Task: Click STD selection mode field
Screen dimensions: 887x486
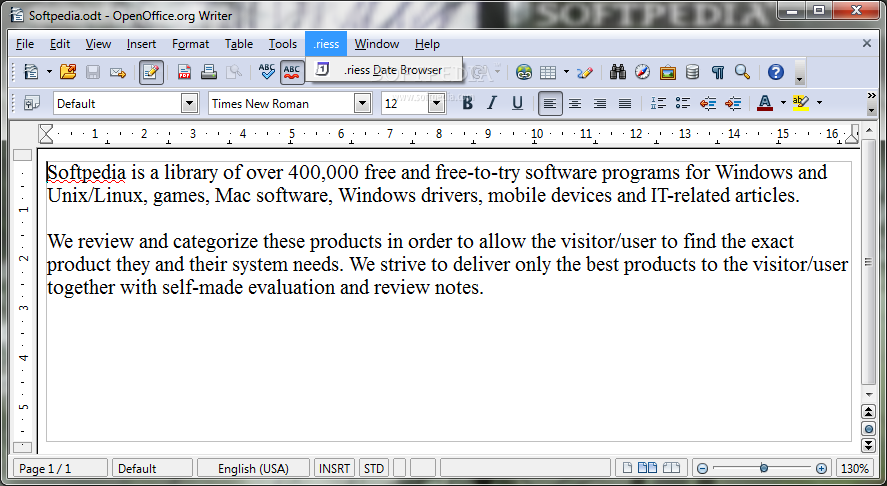Action: click(x=374, y=468)
